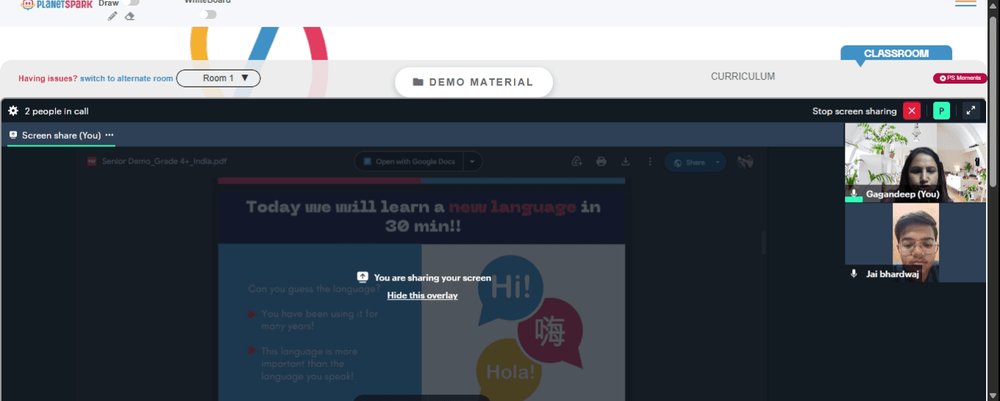Expand the call to fullscreen
Viewport: 1000px width, 401px height.
coord(971,111)
